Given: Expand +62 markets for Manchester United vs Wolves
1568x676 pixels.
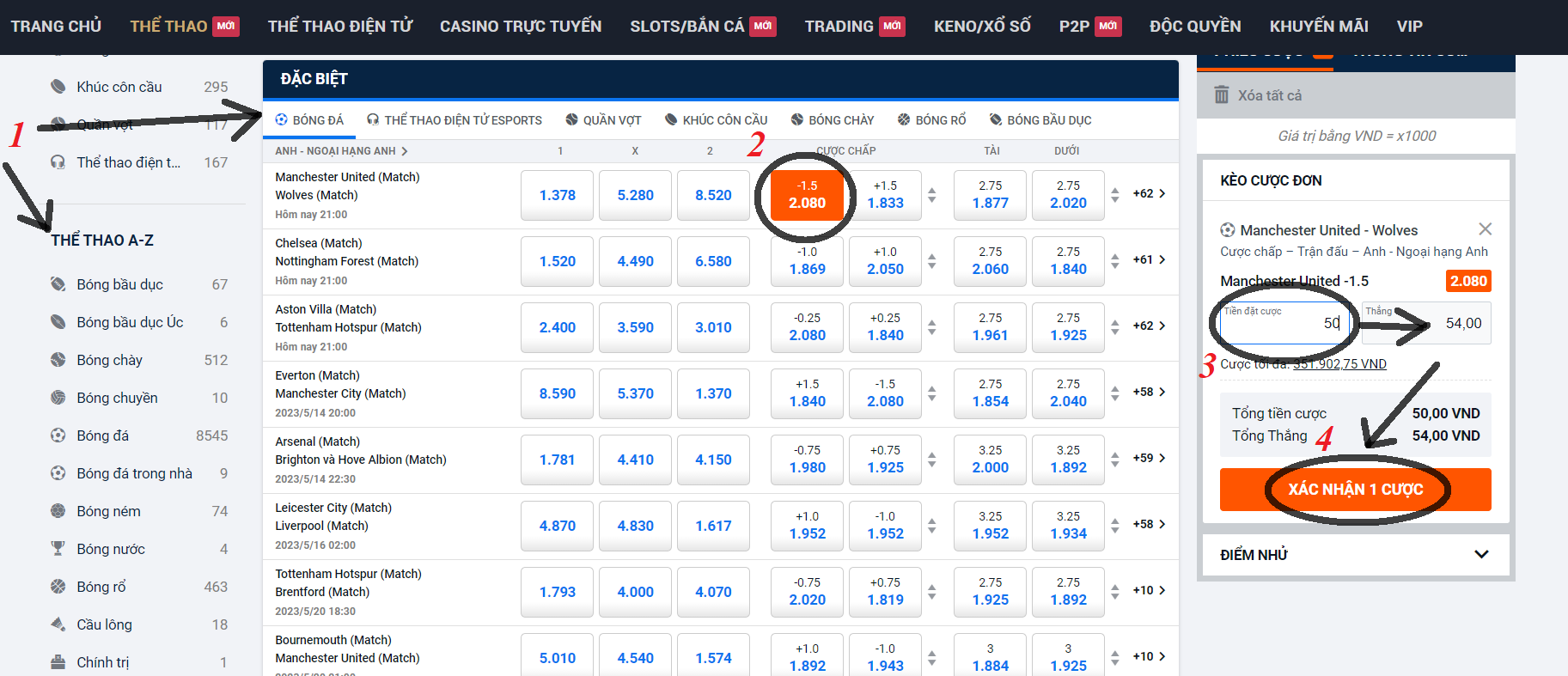Looking at the screenshot, I should click(x=1149, y=193).
